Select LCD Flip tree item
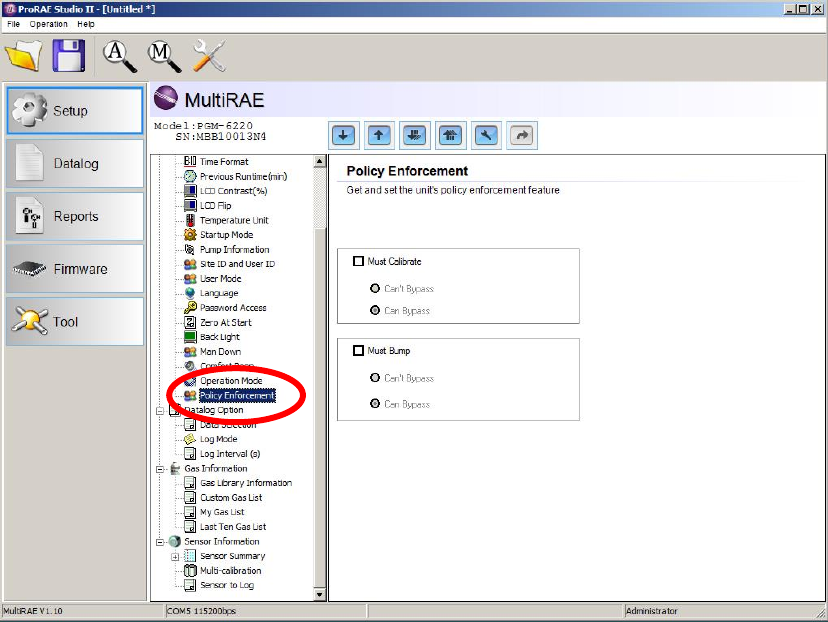The width and height of the screenshot is (828, 622). click(215, 205)
